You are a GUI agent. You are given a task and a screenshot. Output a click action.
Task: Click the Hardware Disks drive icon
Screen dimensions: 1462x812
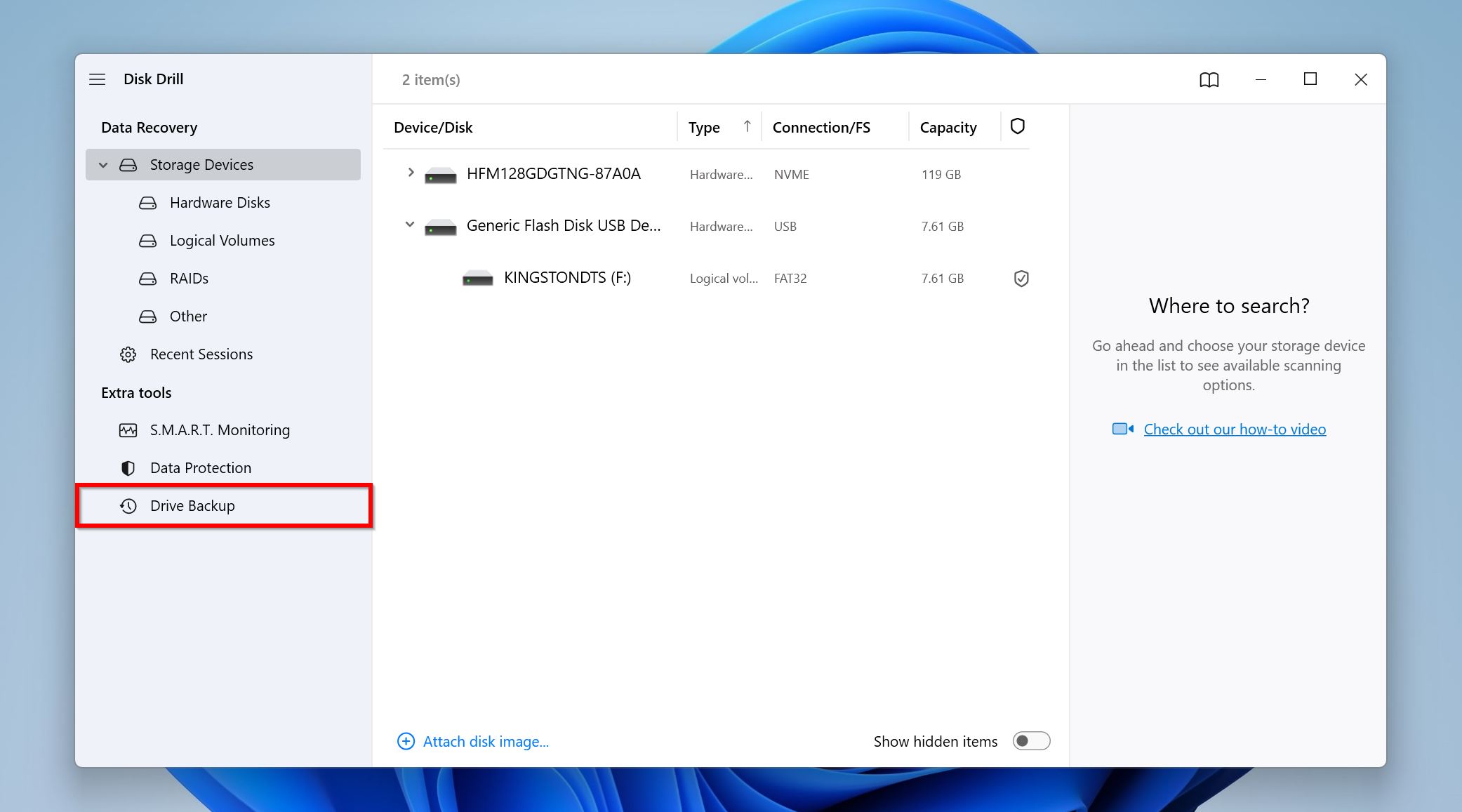point(147,203)
